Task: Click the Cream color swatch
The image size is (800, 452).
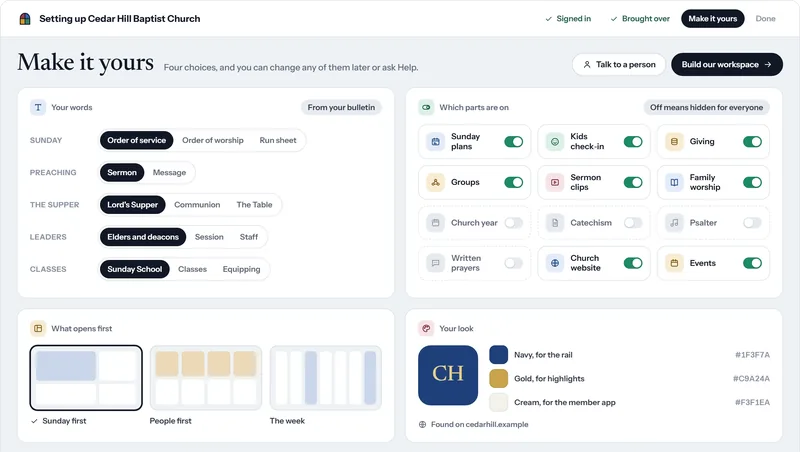Action: tap(498, 403)
